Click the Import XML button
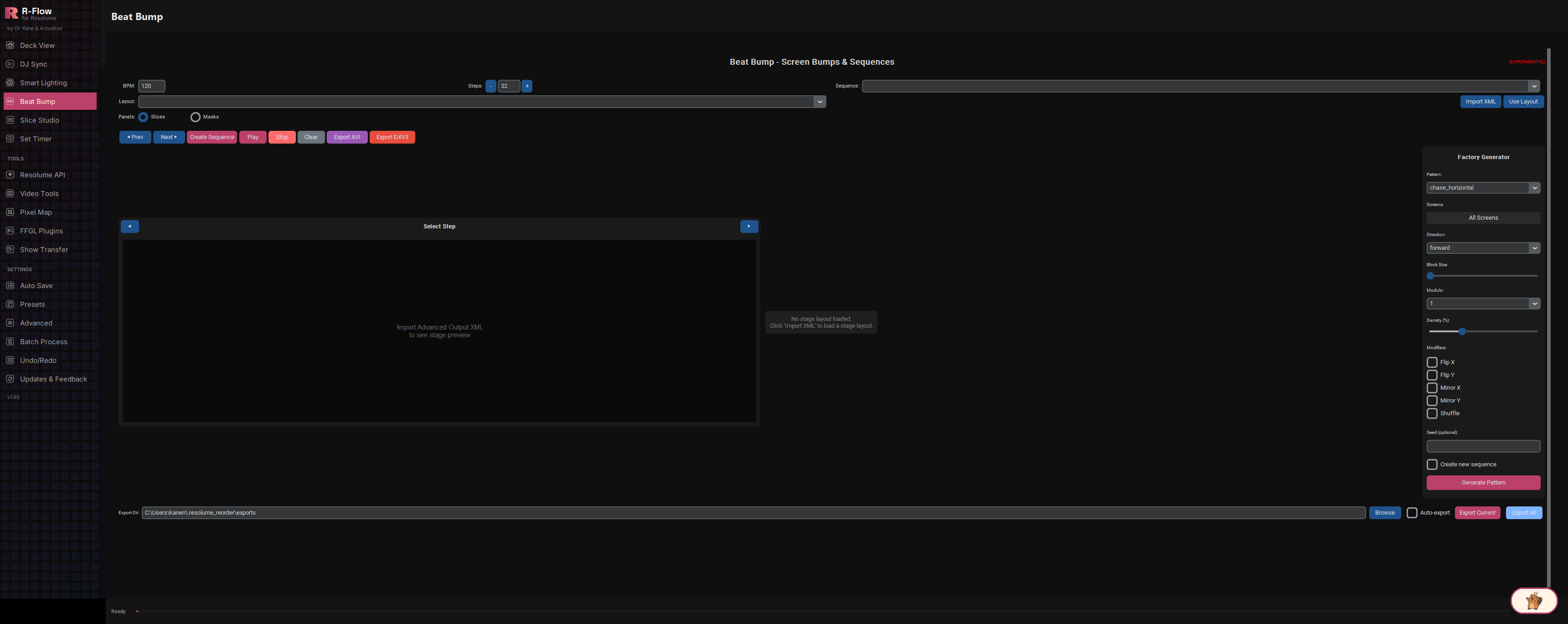 point(1480,102)
